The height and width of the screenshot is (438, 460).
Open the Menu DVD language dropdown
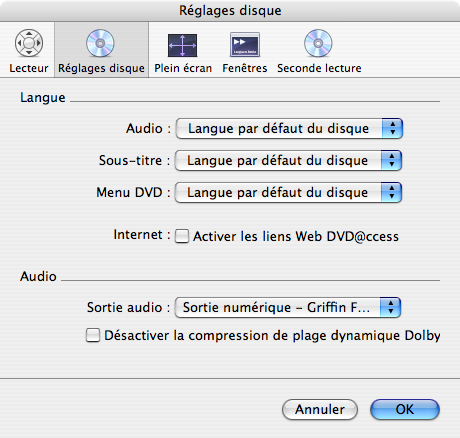288,192
